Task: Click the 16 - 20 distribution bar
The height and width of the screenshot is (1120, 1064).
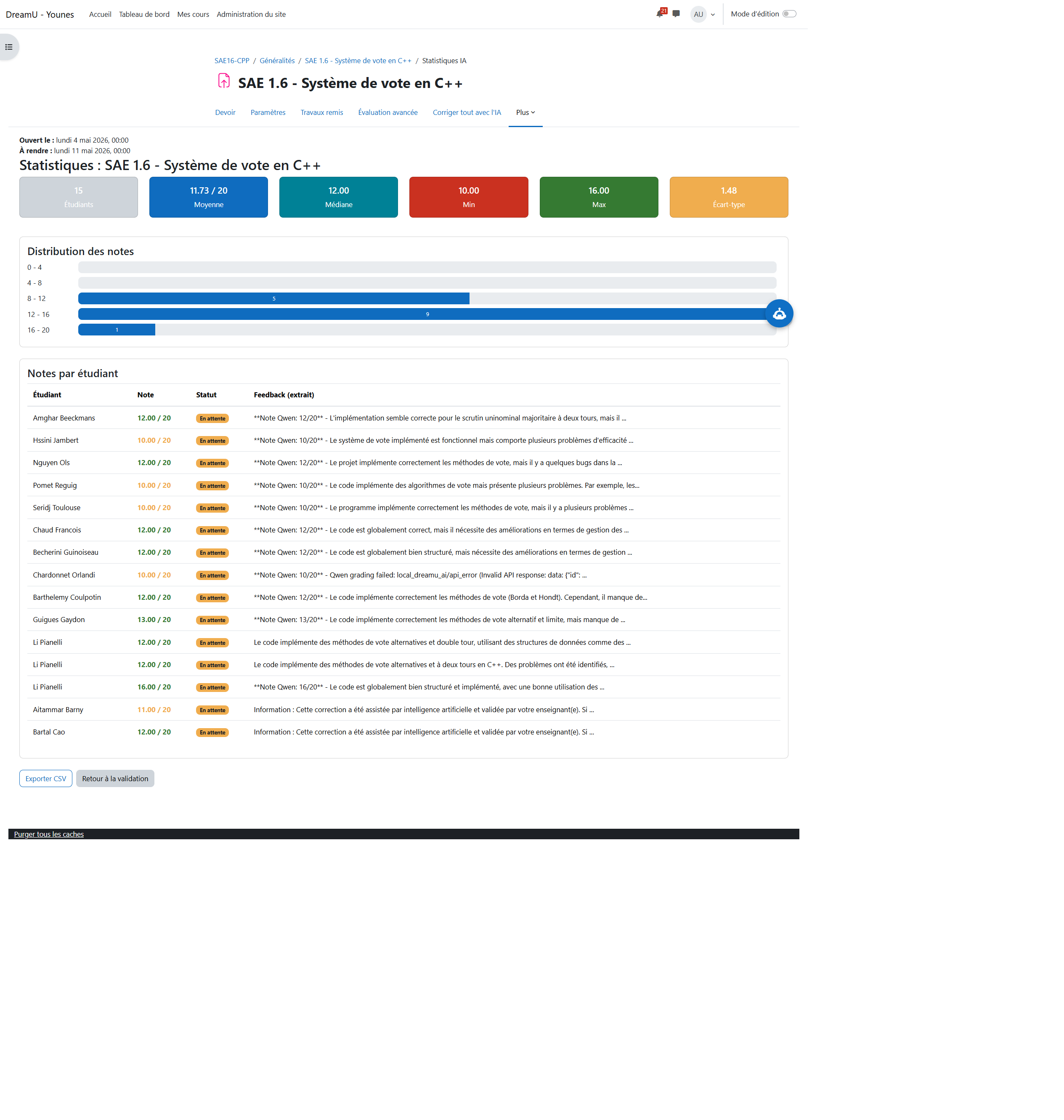Action: (117, 330)
